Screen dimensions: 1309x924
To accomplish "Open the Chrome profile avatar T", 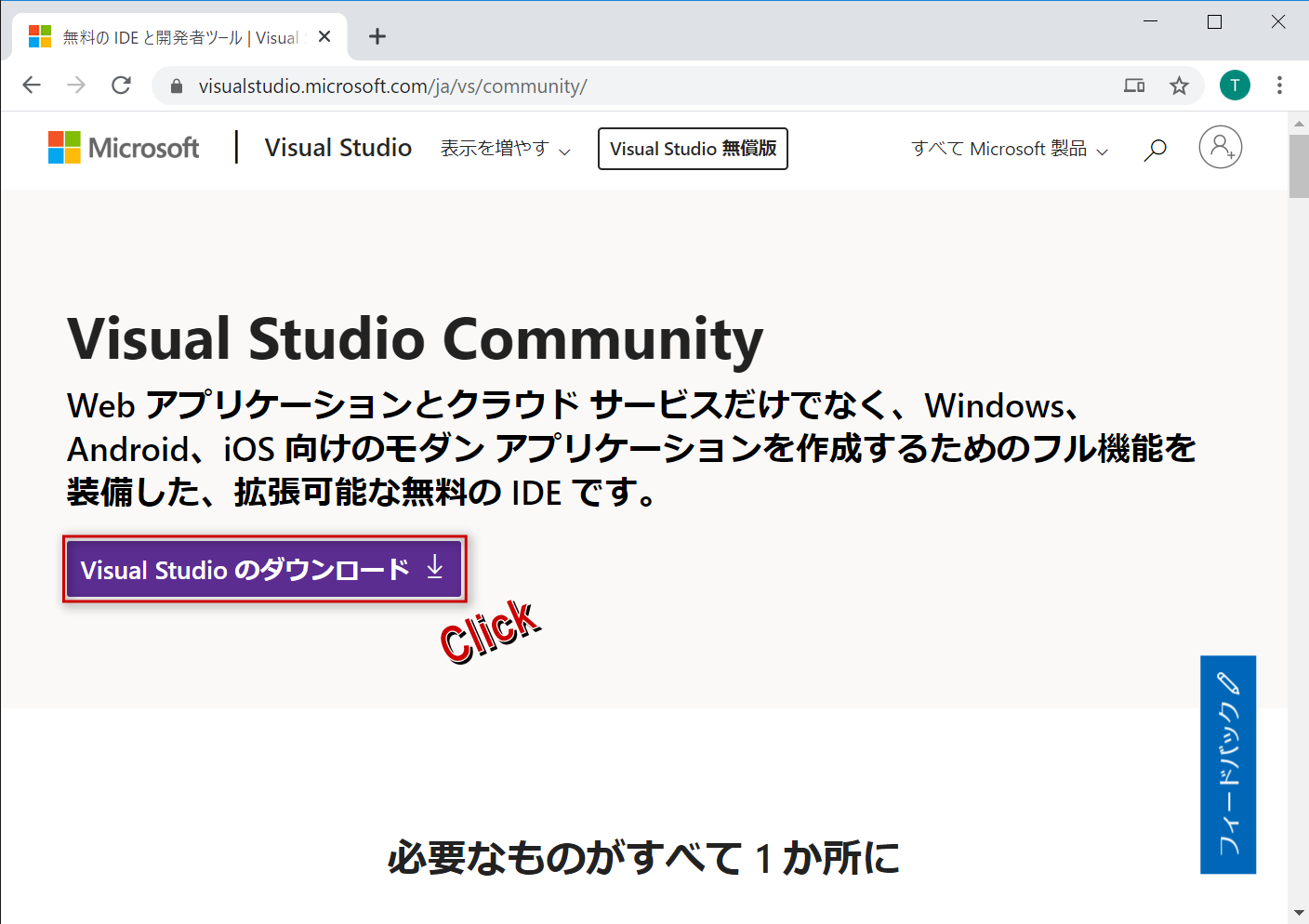I will (x=1235, y=86).
